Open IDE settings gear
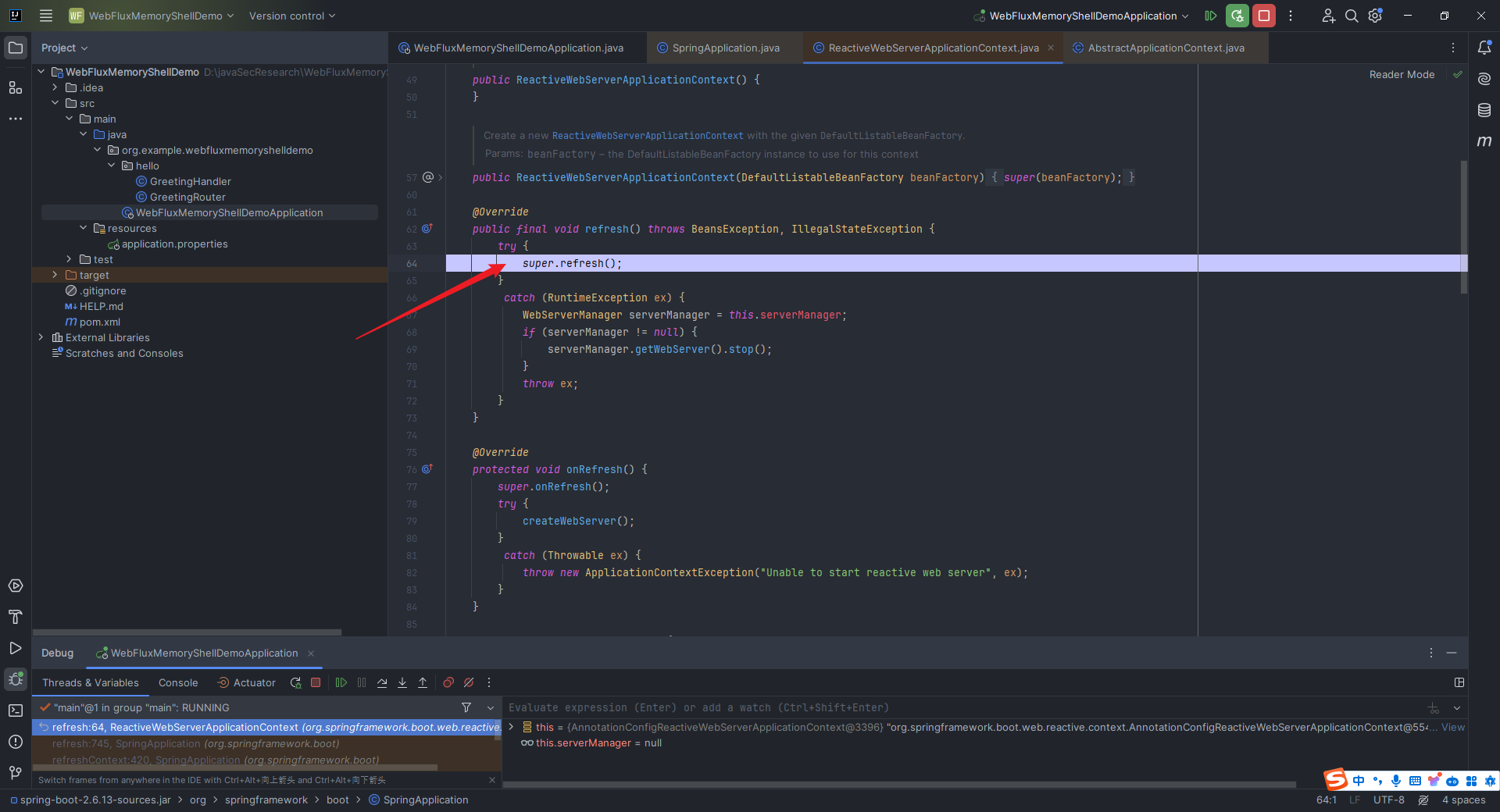The image size is (1500, 812). coord(1376,16)
